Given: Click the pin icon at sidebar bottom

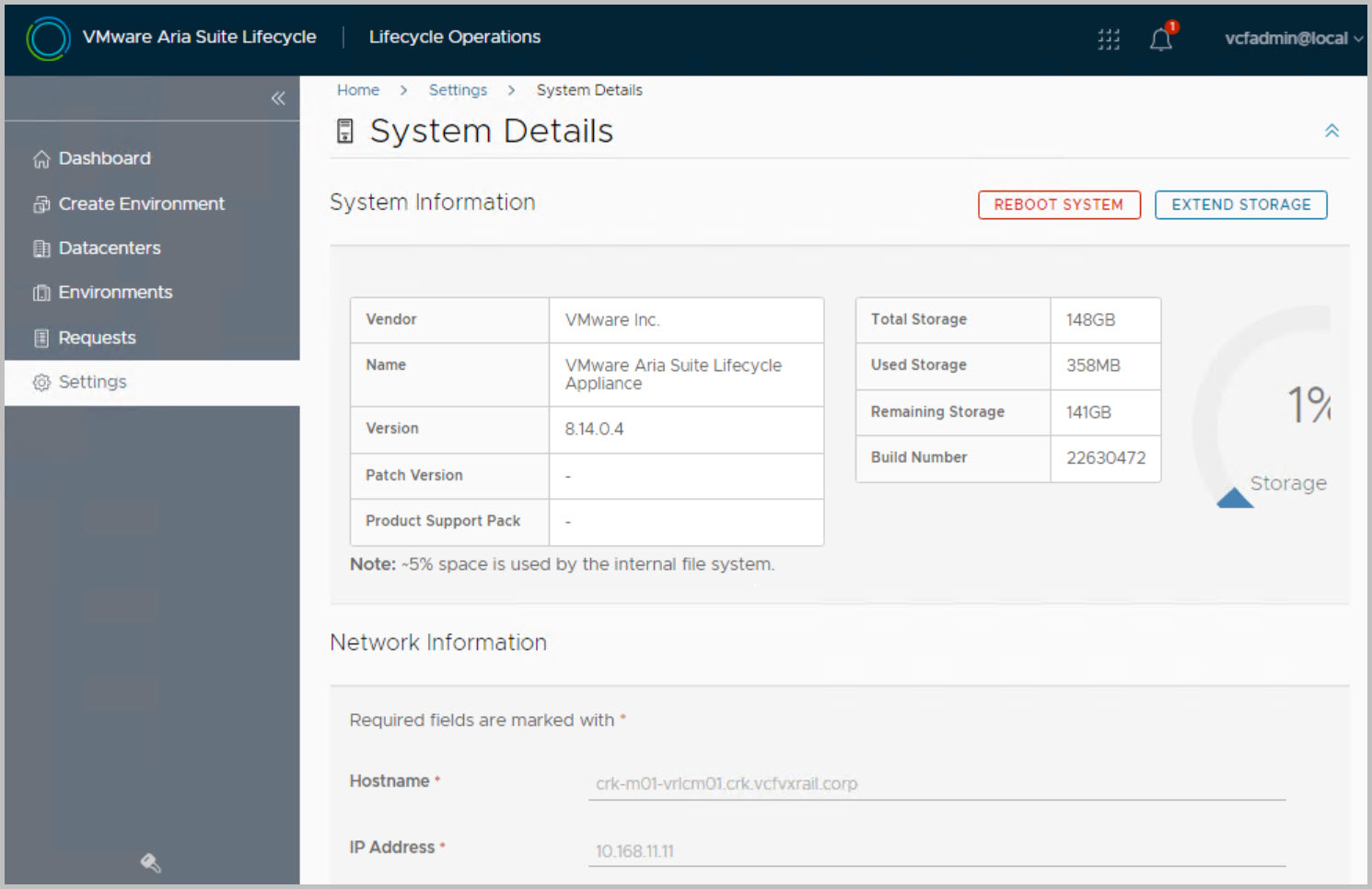Looking at the screenshot, I should (150, 862).
